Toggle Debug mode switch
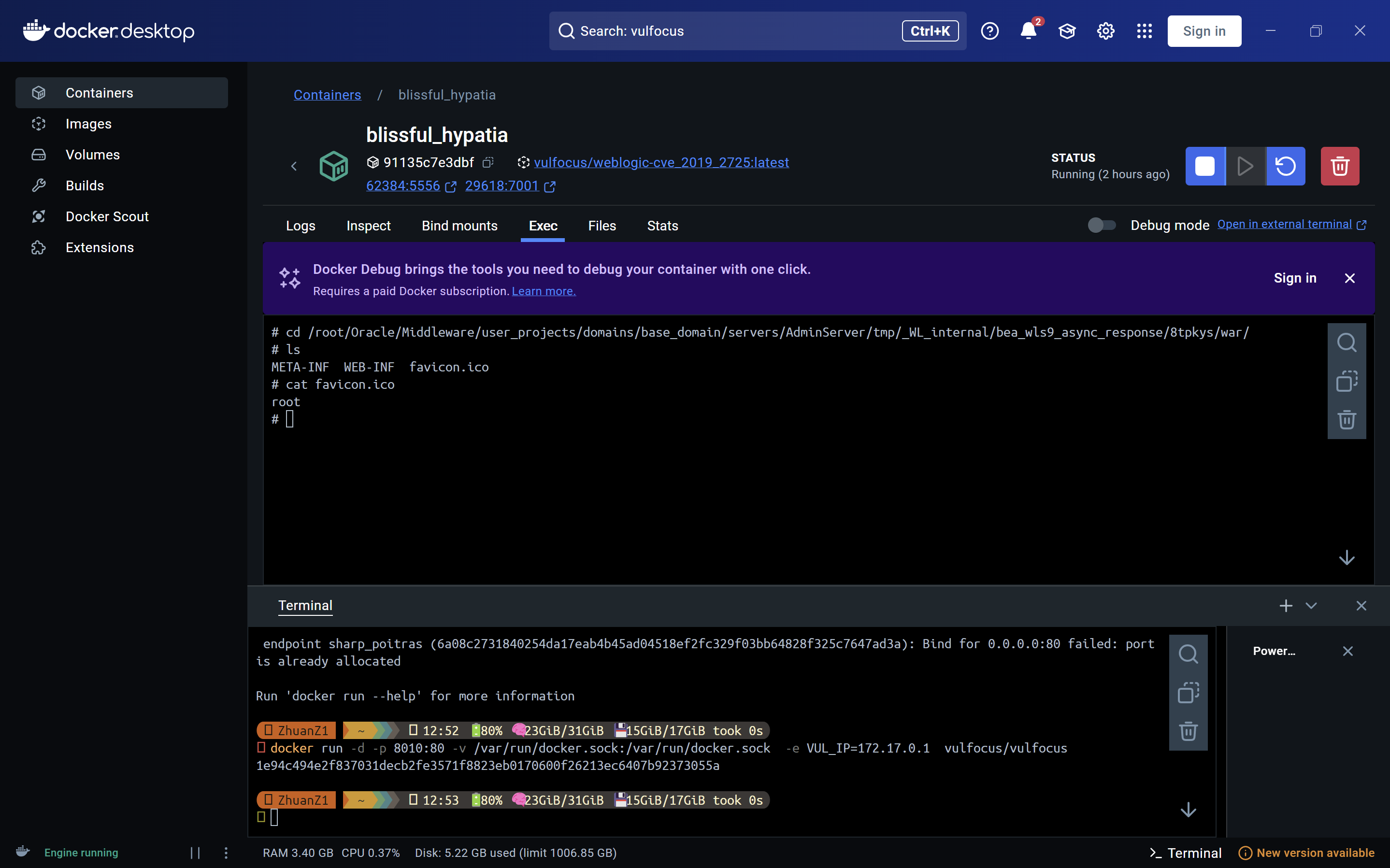Screen dimensions: 1390x868 click(1102, 225)
